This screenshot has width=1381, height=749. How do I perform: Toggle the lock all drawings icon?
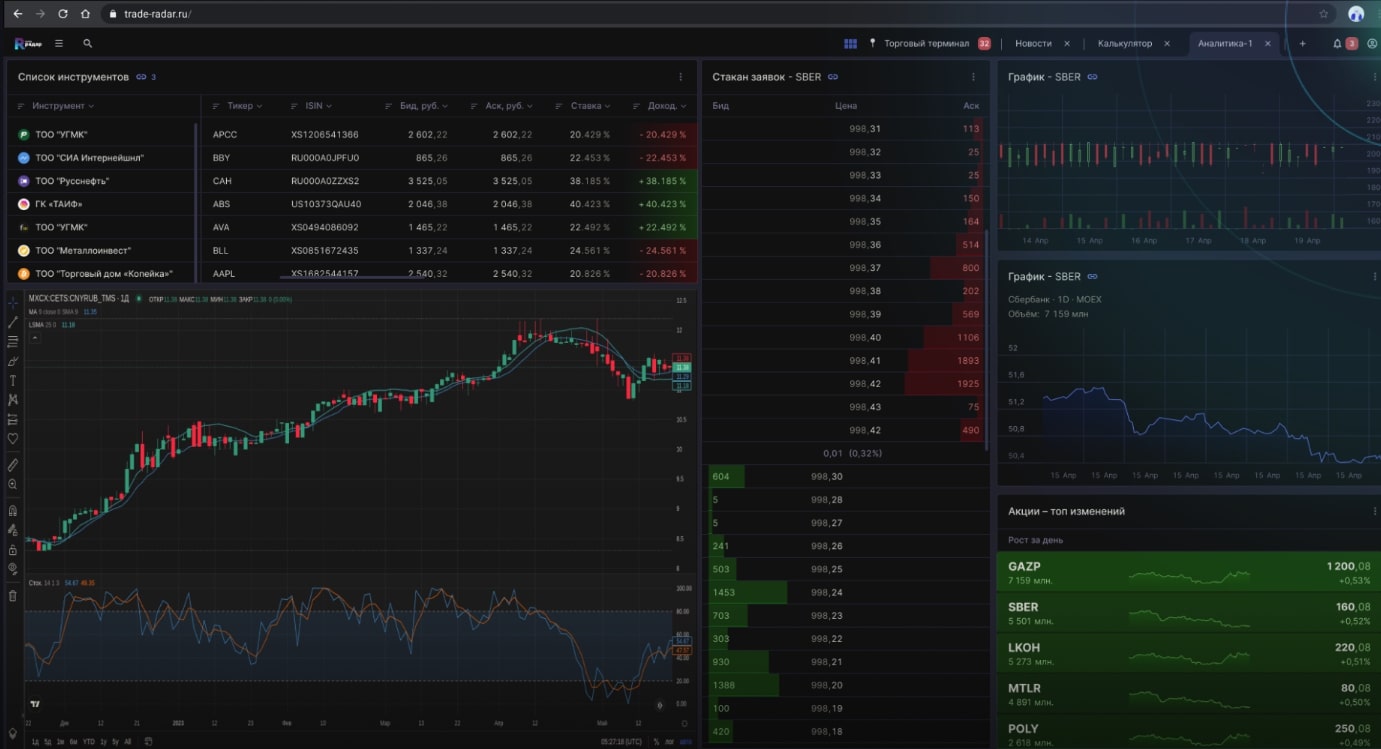pyautogui.click(x=13, y=549)
